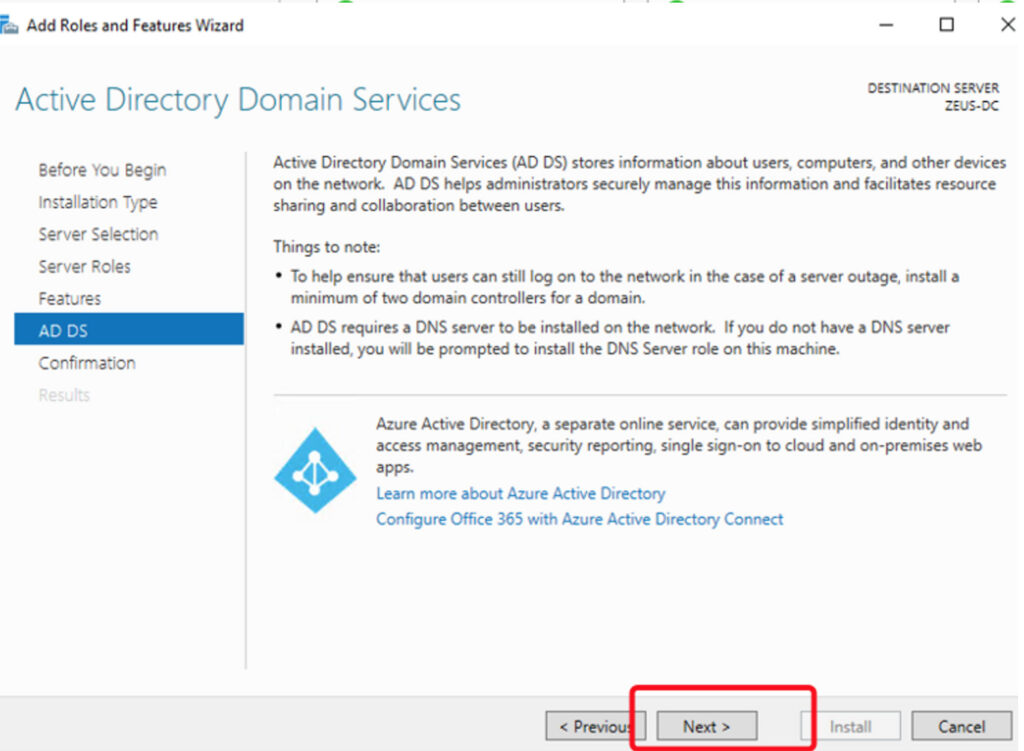Viewport: 1024px width, 751px height.
Task: Cancel the Add Roles and Features Wizard
Action: pos(961,727)
